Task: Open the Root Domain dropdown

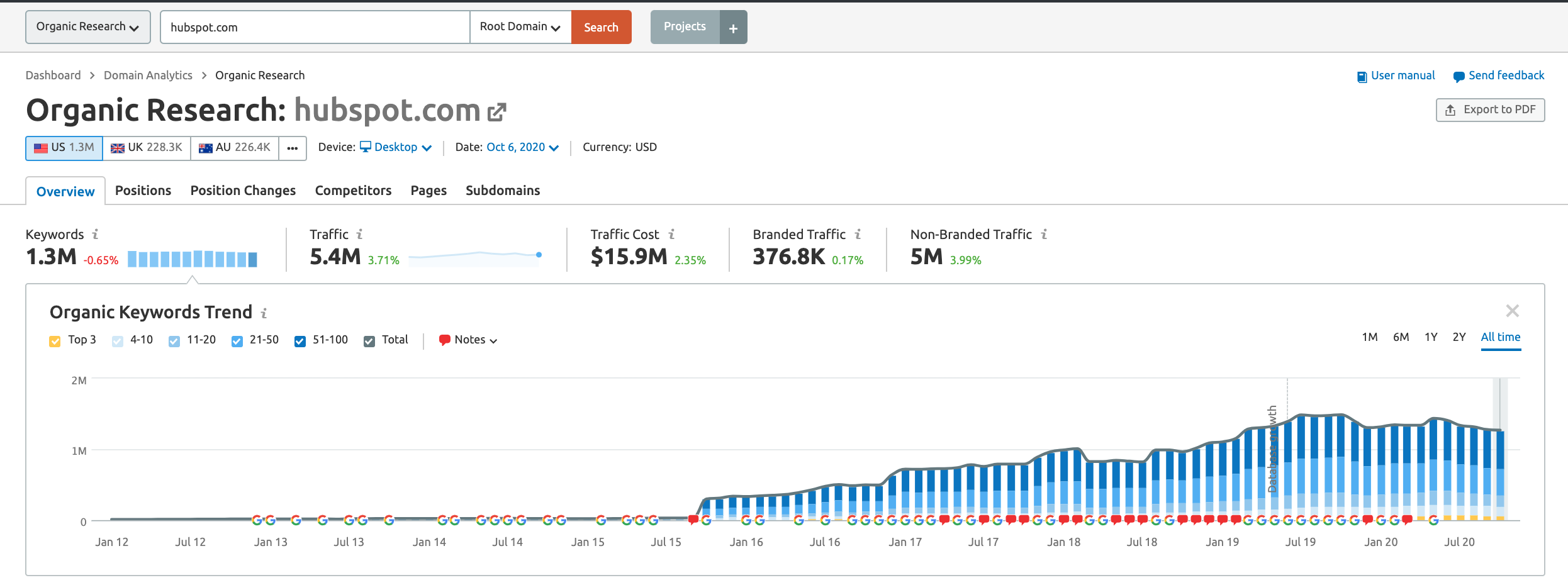Action: coord(520,27)
